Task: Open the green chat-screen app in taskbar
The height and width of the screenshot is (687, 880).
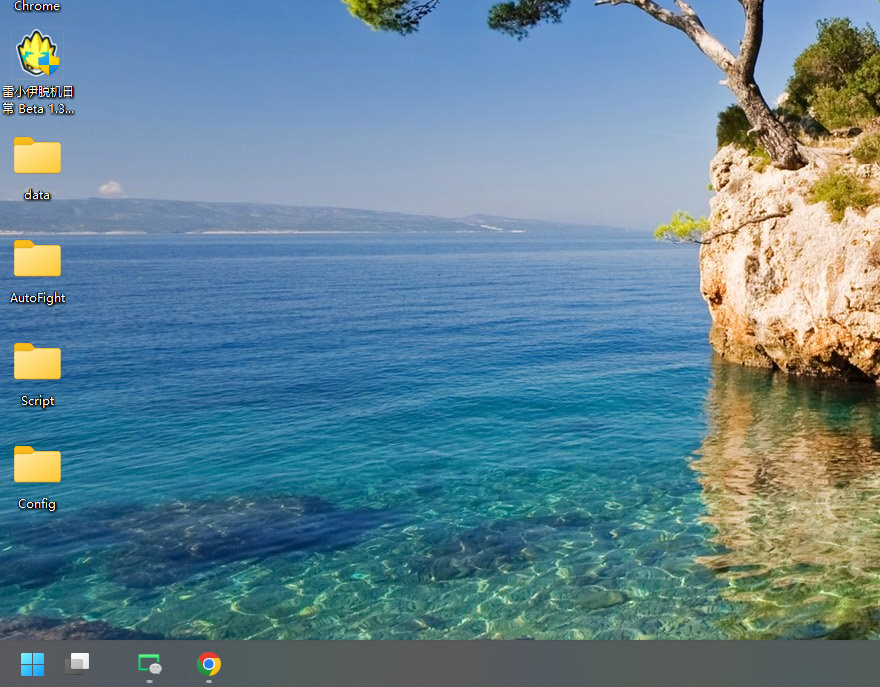Action: (x=149, y=664)
